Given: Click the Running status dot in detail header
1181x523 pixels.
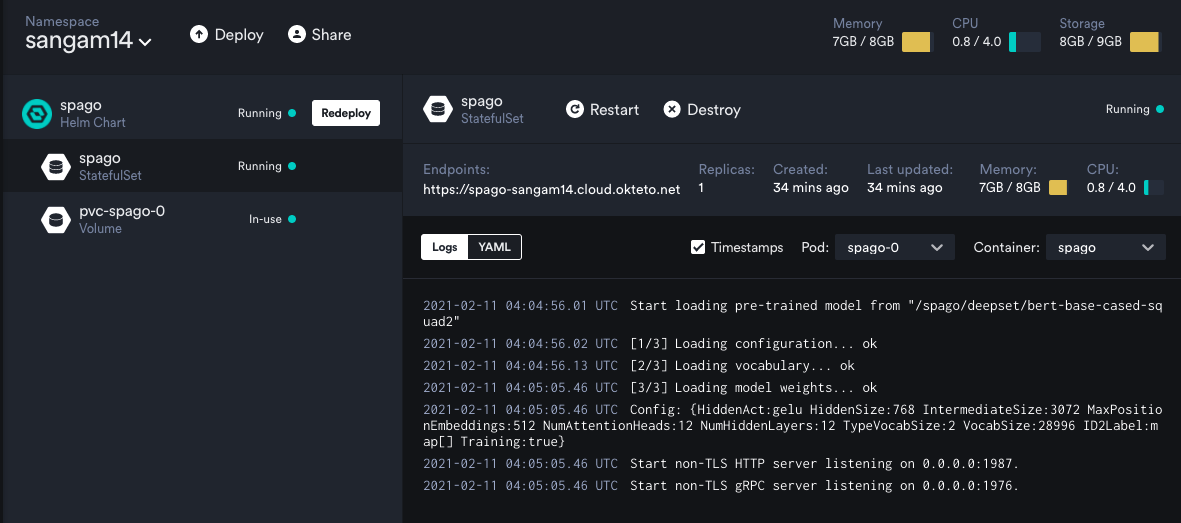Looking at the screenshot, I should tap(1159, 109).
